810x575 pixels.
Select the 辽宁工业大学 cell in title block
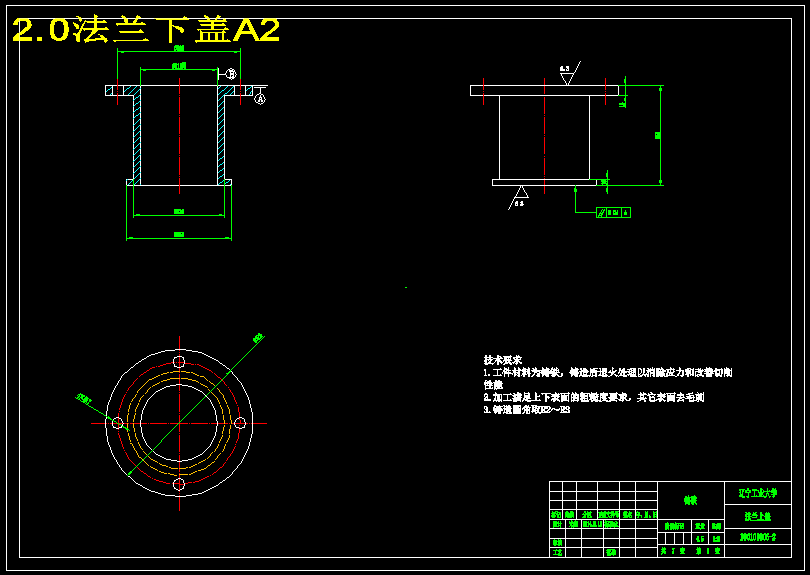pyautogui.click(x=757, y=493)
